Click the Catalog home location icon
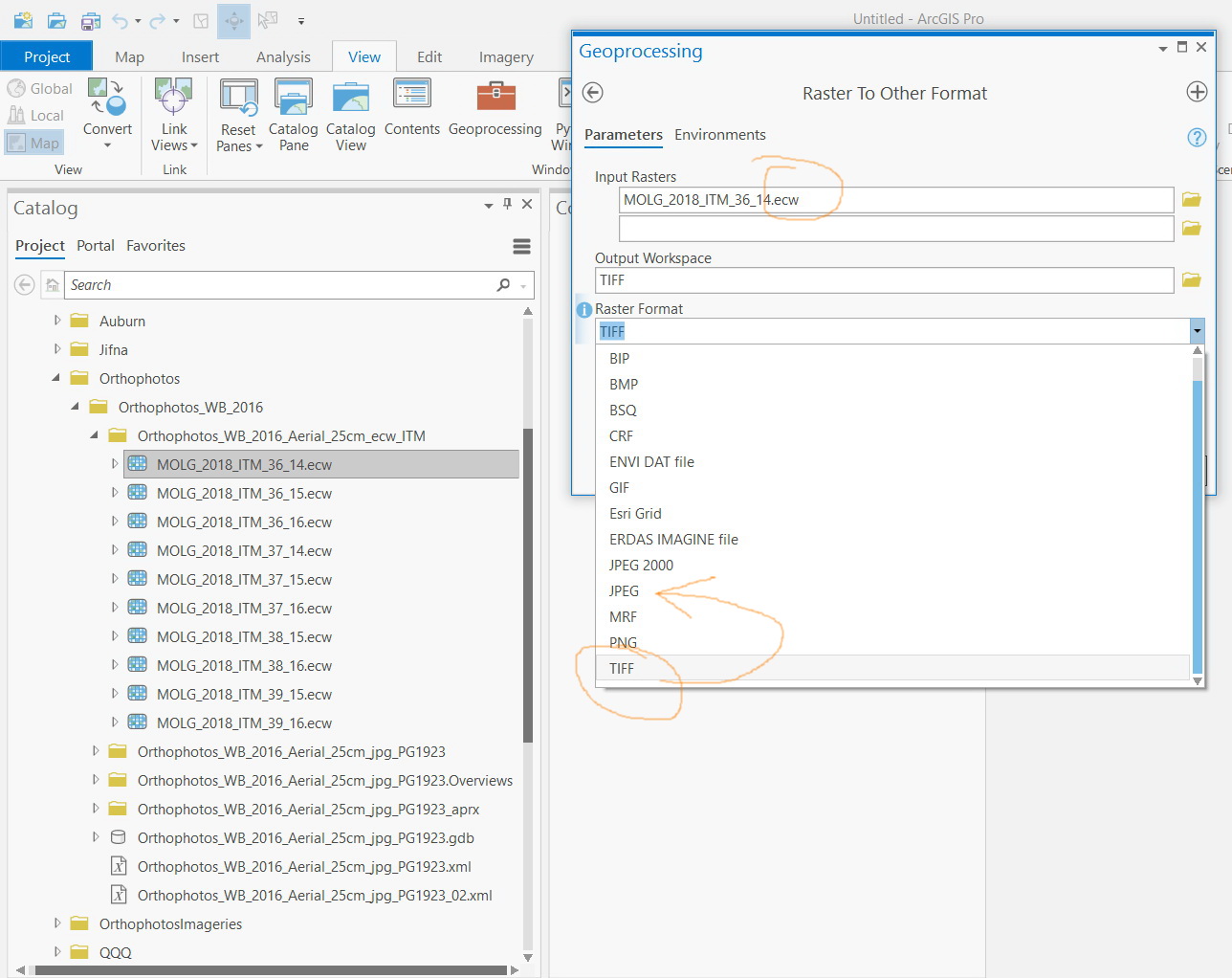Image resolution: width=1232 pixels, height=978 pixels. (53, 284)
